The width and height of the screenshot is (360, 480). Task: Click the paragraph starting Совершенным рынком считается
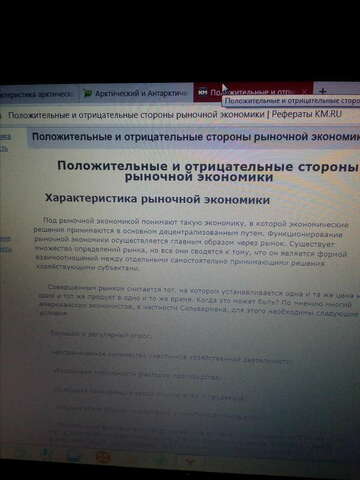coord(199,300)
